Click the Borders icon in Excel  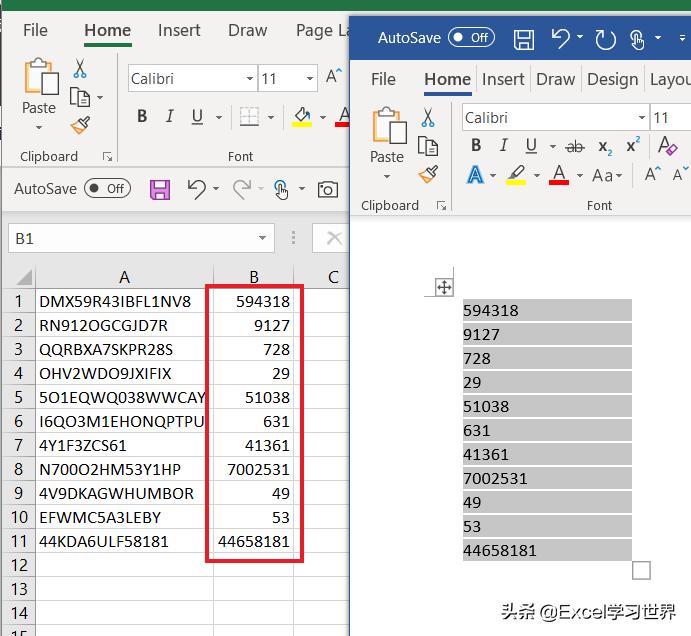[249, 117]
